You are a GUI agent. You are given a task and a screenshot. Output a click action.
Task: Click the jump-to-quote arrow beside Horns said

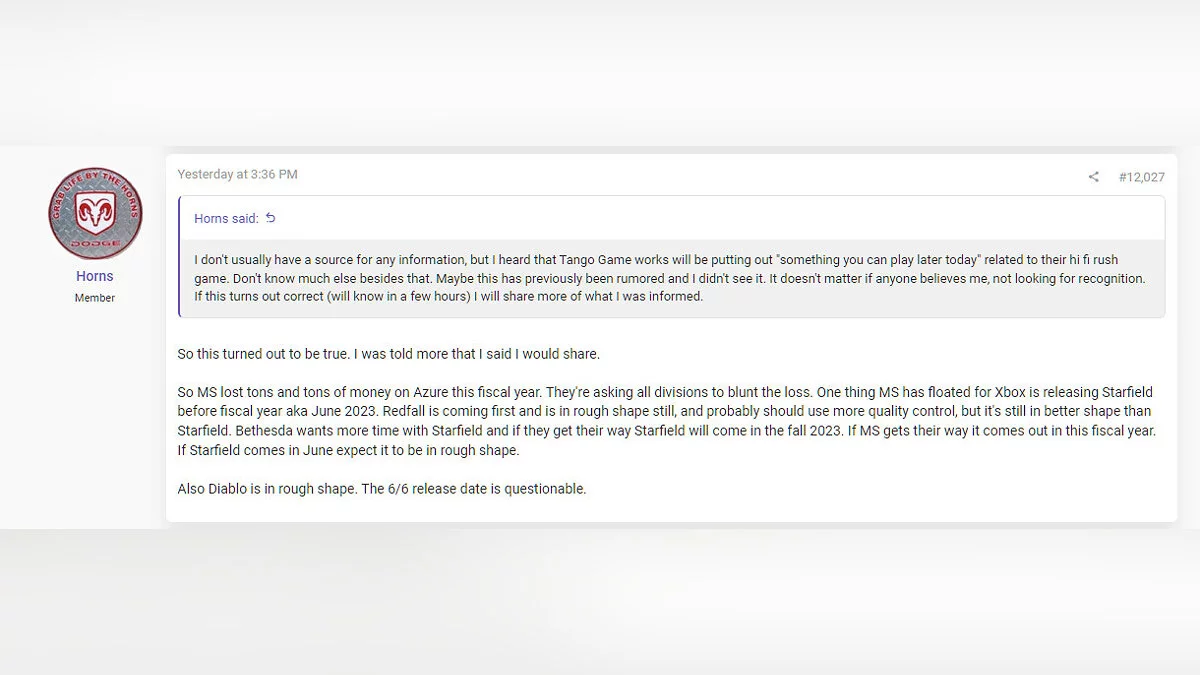(270, 218)
